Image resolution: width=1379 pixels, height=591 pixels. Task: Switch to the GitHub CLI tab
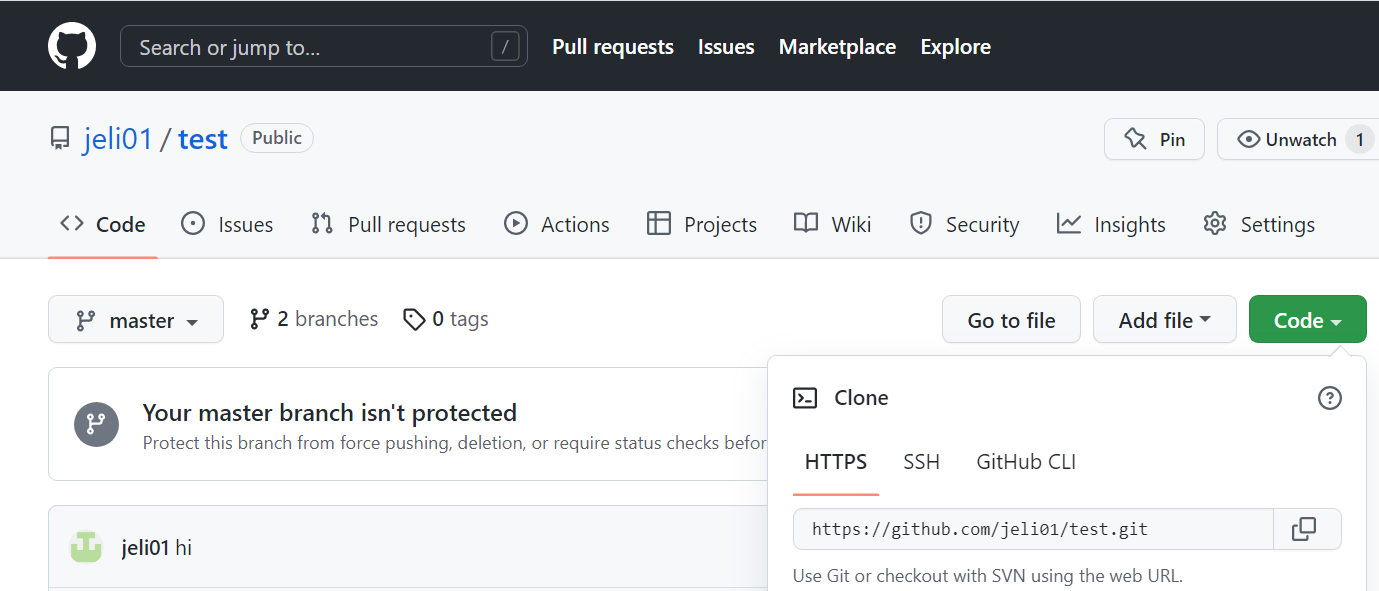[1025, 461]
